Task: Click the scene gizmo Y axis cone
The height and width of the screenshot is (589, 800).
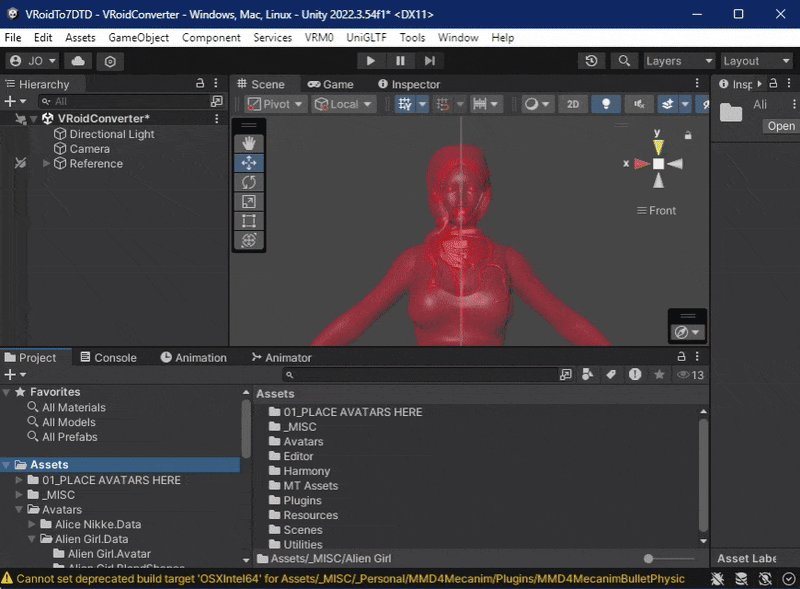Action: tap(658, 147)
